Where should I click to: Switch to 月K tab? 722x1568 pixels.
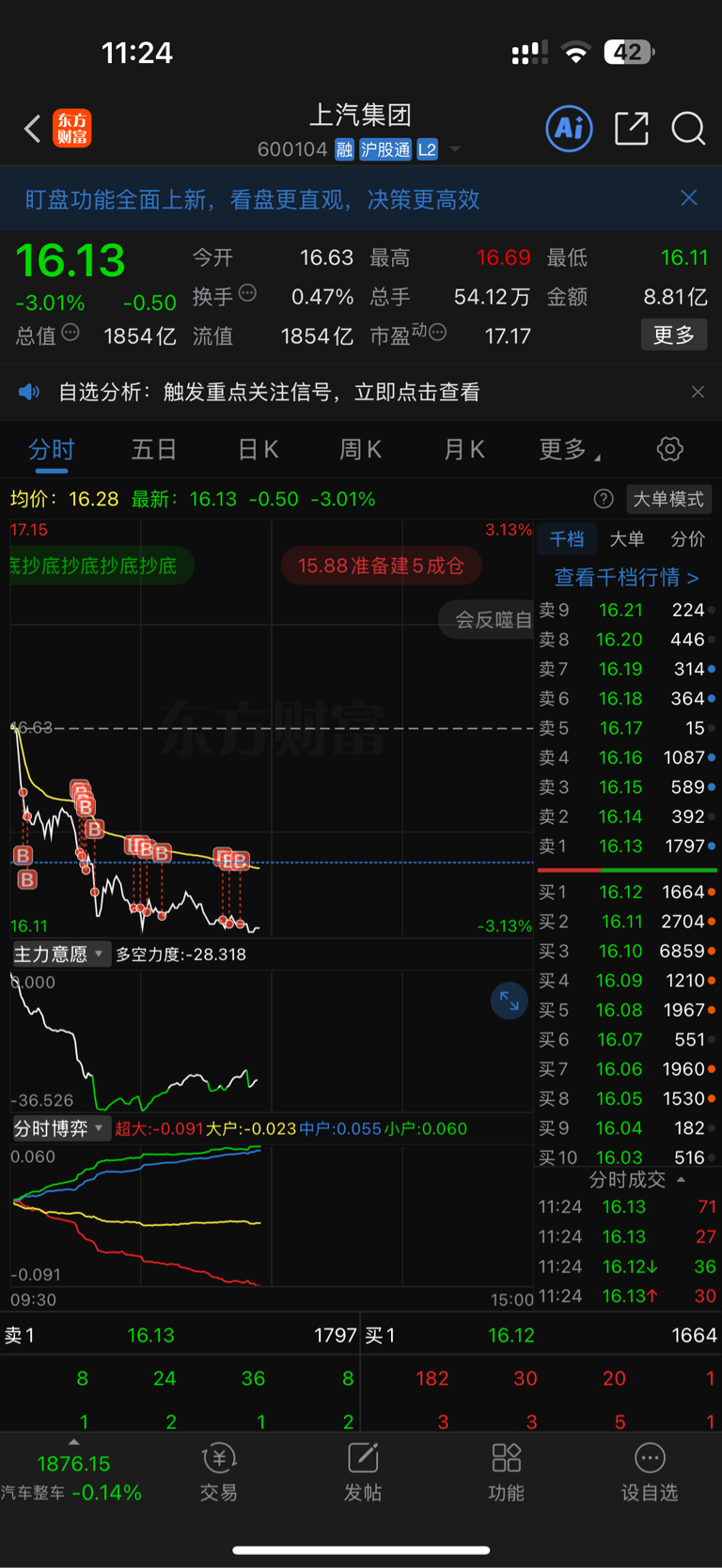point(463,450)
